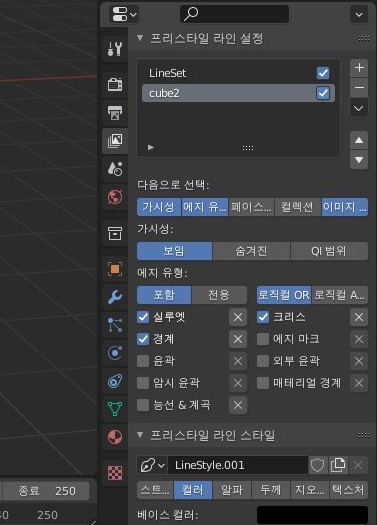Select QI 범위 visibility mode
Screen dimensions: 377x525
pyautogui.click(x=329, y=251)
